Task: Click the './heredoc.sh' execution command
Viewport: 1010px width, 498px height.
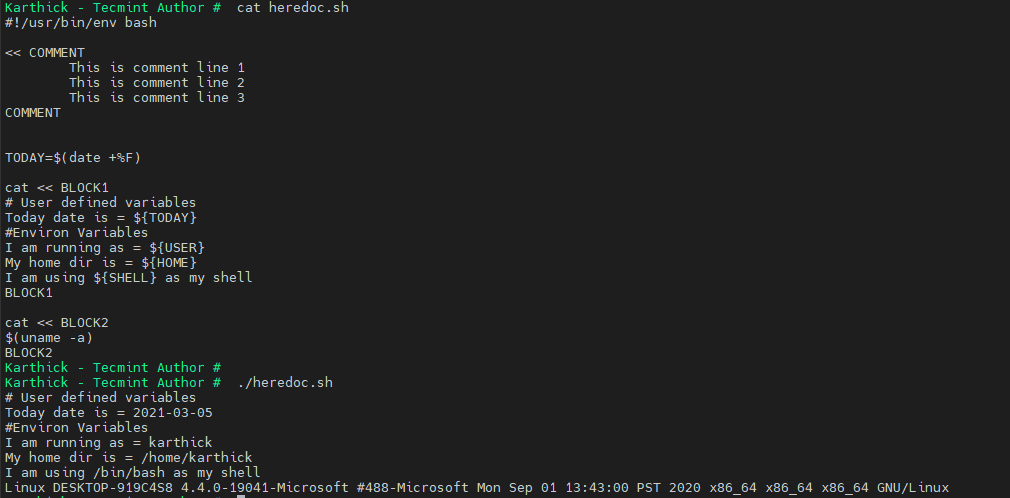Action: pyautogui.click(x=285, y=382)
